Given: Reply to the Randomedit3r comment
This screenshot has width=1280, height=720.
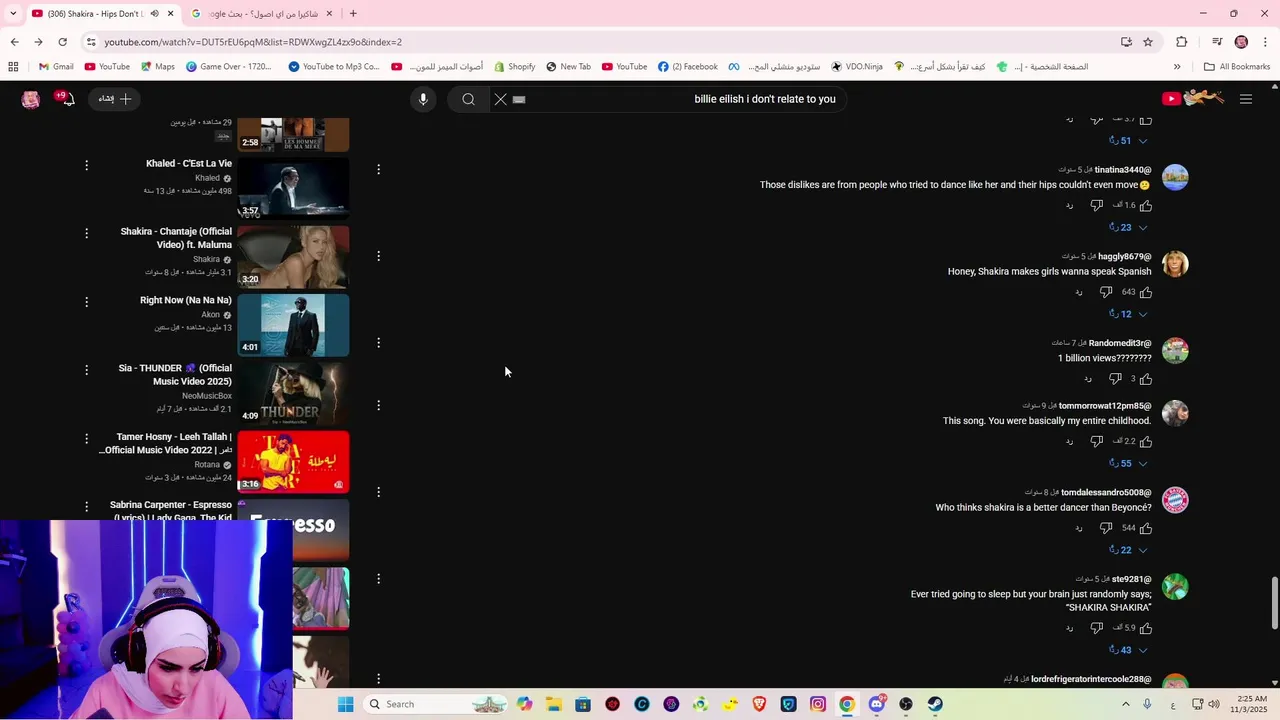Looking at the screenshot, I should point(1088,380).
